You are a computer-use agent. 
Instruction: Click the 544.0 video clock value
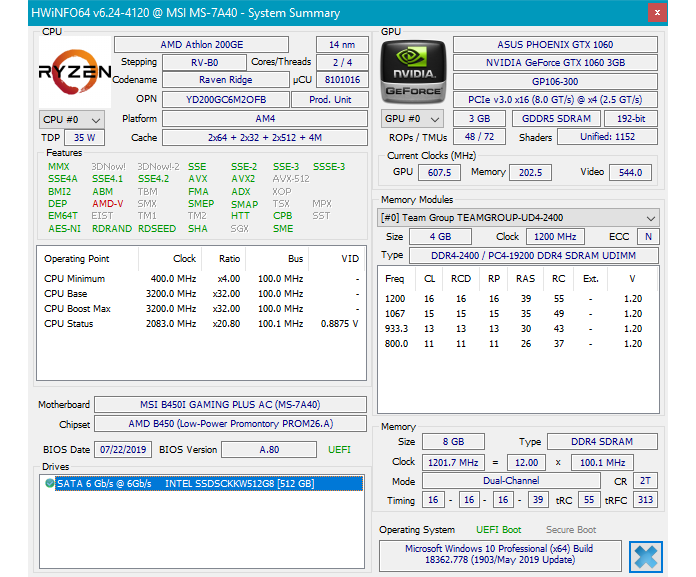pos(630,173)
